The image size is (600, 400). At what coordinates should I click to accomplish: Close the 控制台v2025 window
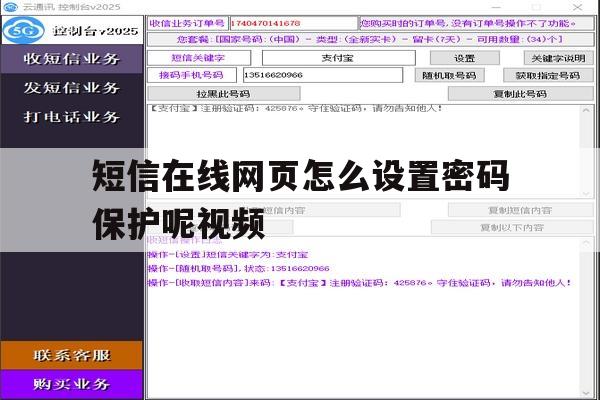577,7
